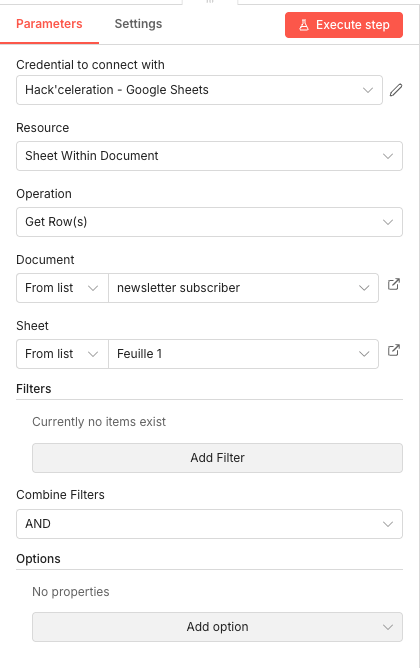The width and height of the screenshot is (420, 668).
Task: Click the flask icon on Execute step
Action: 304,25
